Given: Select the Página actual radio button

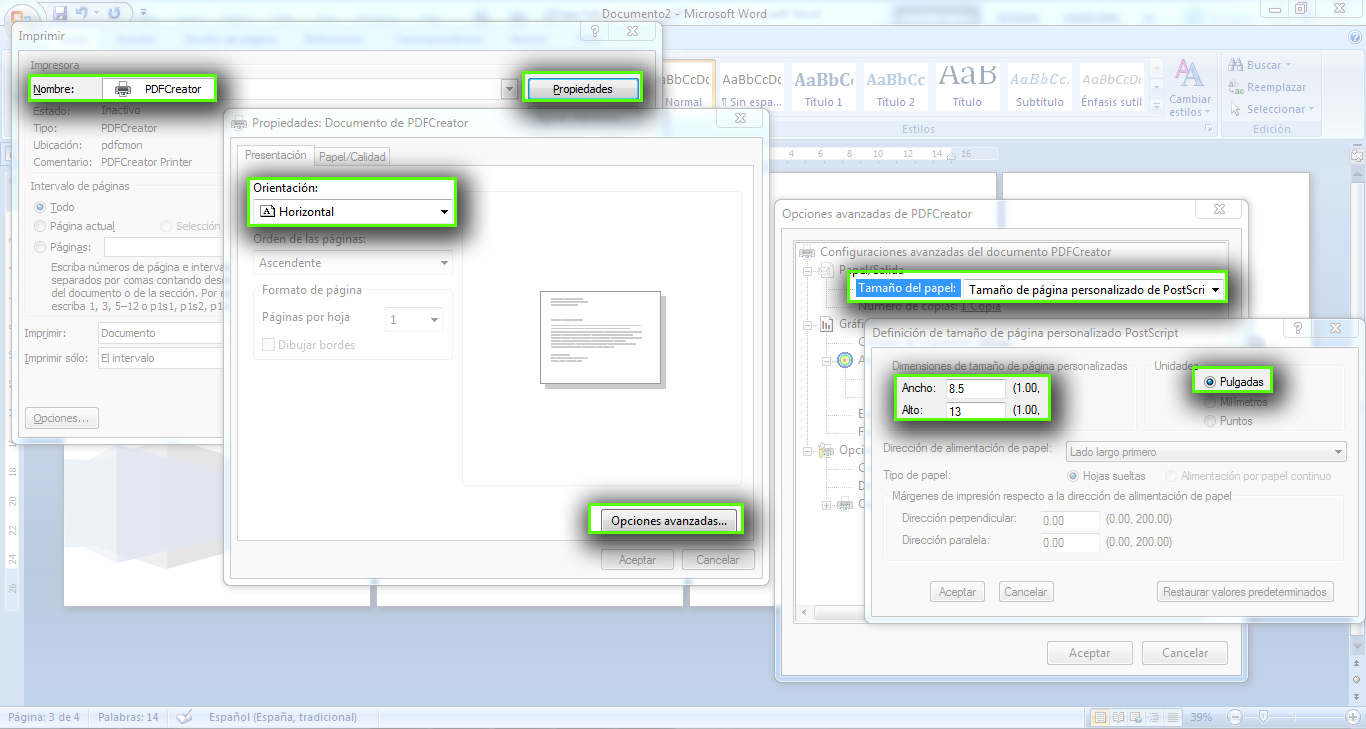Looking at the screenshot, I should [x=40, y=226].
